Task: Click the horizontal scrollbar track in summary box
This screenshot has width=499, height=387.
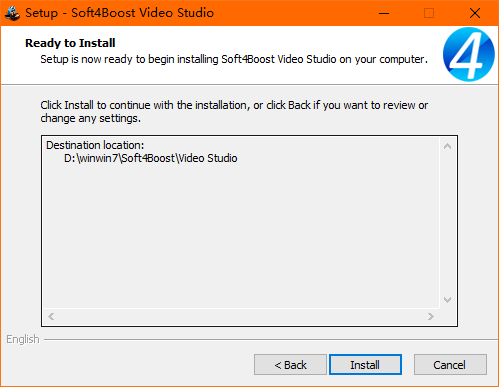Action: tap(241, 316)
